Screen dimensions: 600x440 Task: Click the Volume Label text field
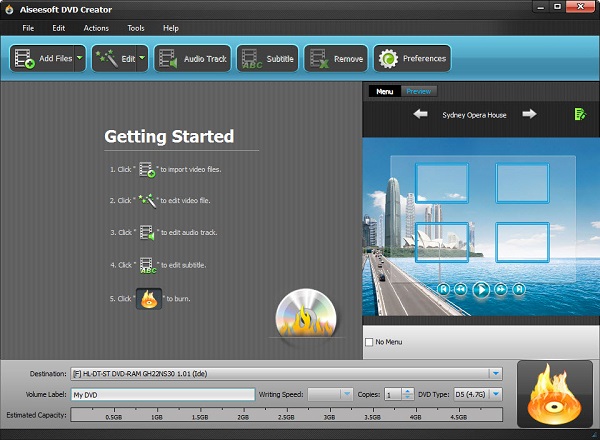162,394
